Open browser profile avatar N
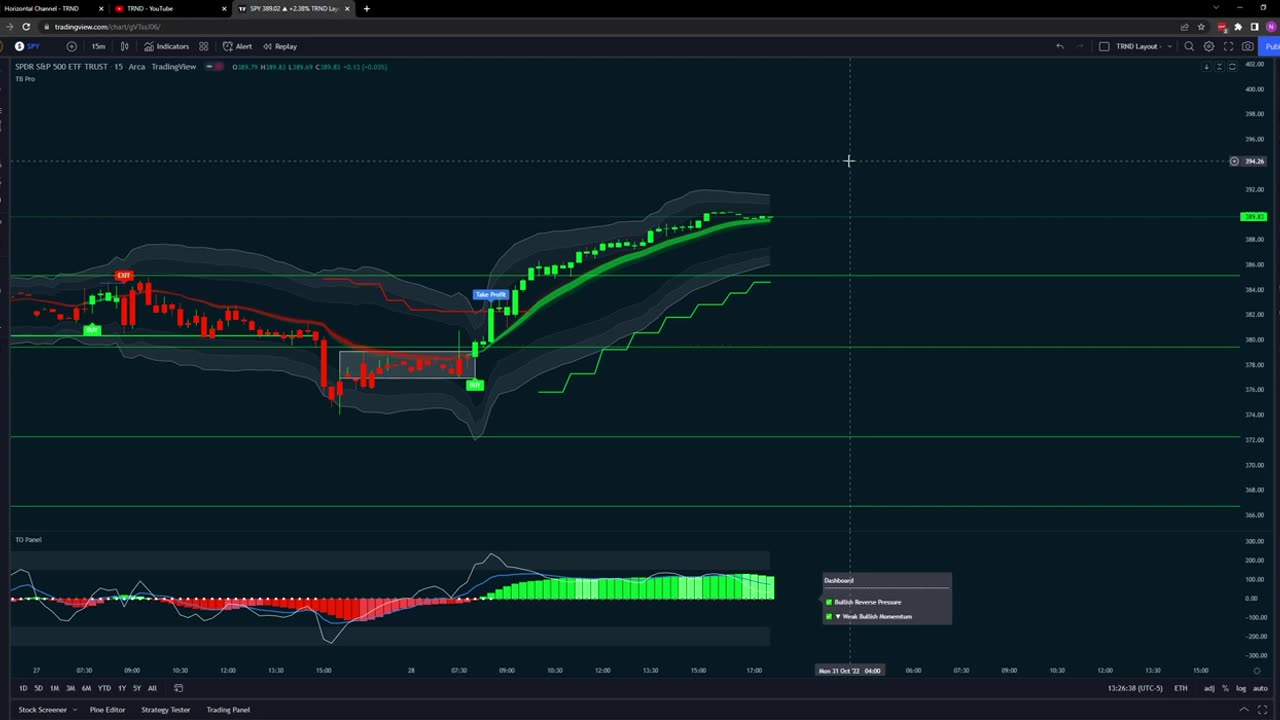The image size is (1280, 720). point(1271,27)
